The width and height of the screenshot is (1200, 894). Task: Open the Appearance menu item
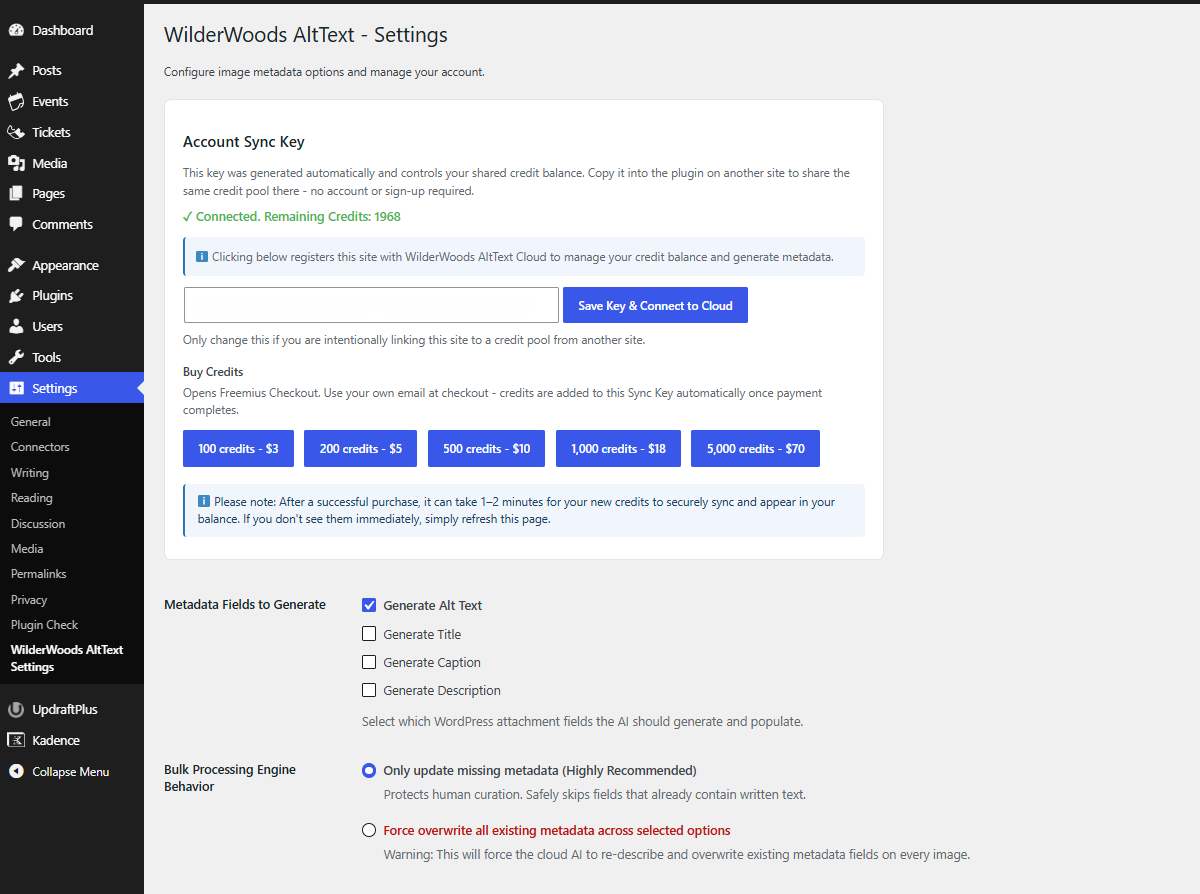click(x=72, y=265)
